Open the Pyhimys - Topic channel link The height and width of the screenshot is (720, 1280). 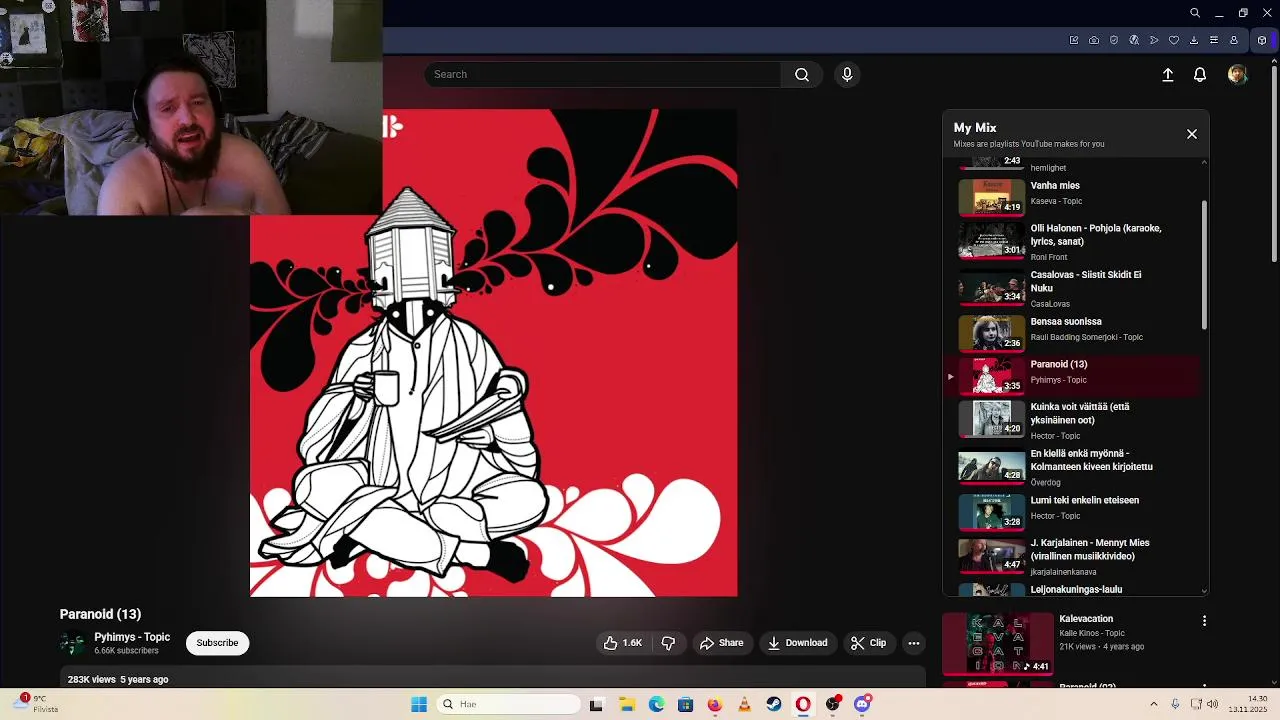132,637
